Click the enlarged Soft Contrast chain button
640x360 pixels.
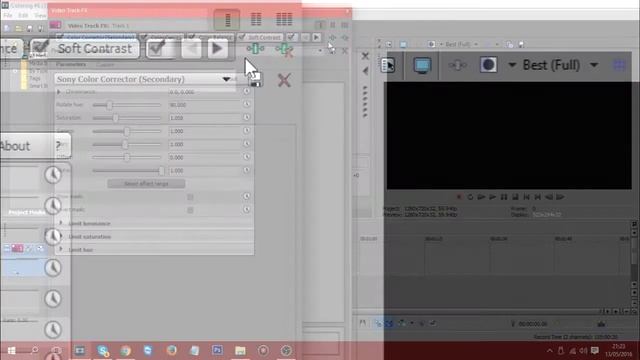(x=86, y=49)
